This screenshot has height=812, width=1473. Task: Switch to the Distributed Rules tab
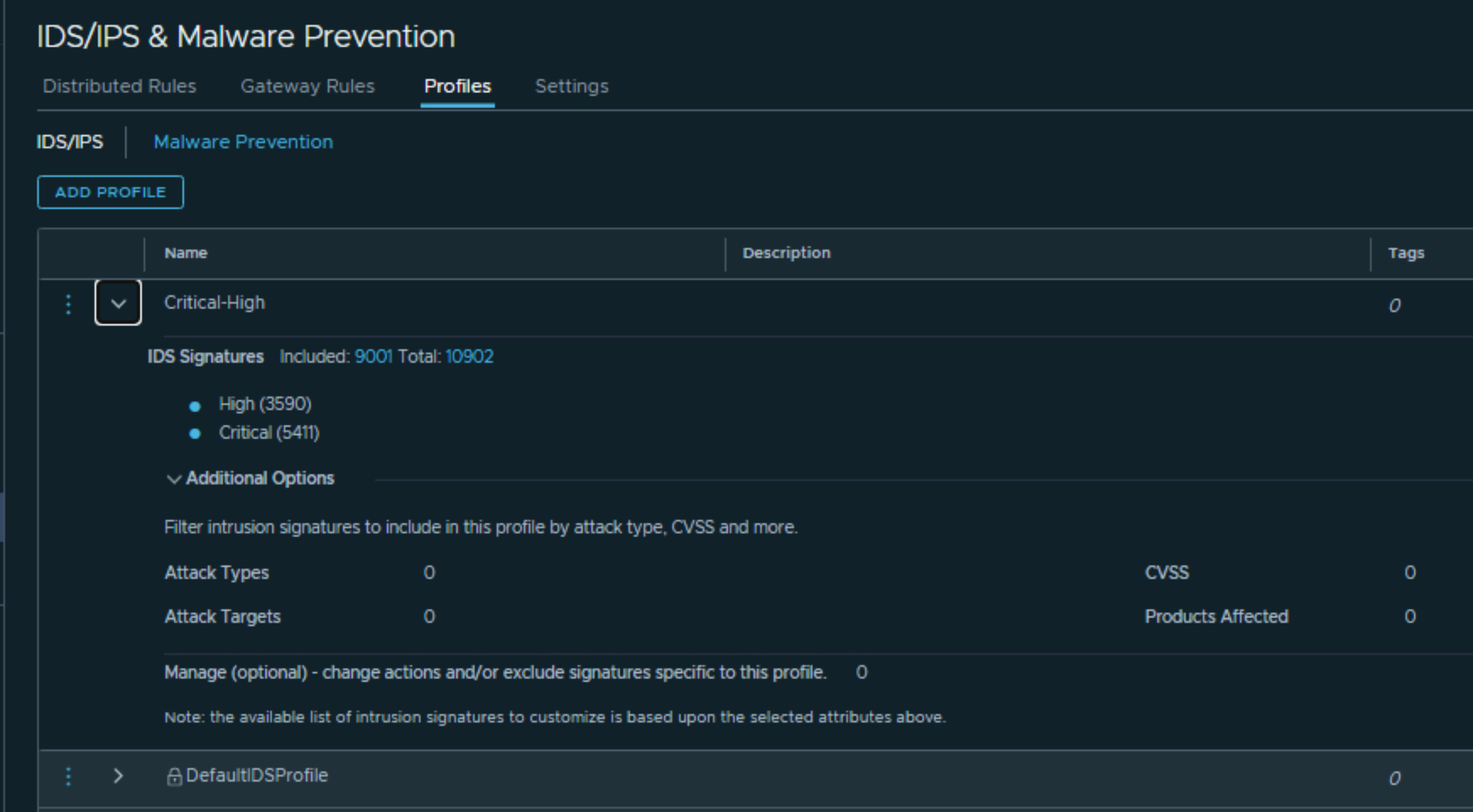pos(119,86)
